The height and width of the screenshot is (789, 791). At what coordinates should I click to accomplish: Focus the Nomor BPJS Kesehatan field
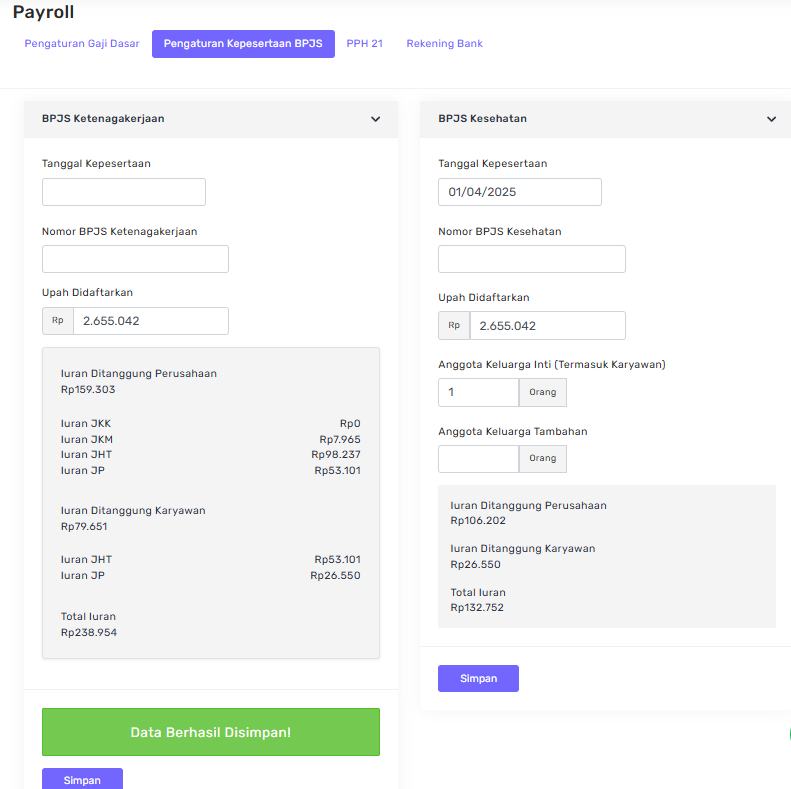531,259
